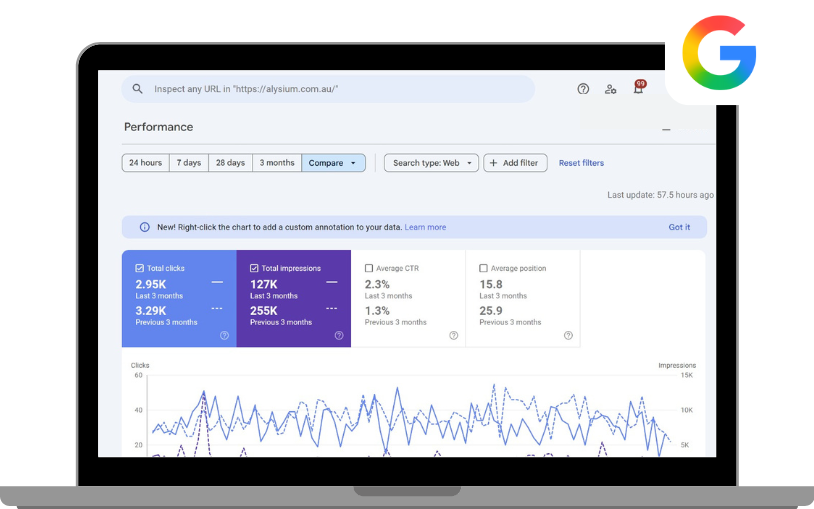
Task: Enable the Average CTR checkbox
Action: (x=369, y=268)
